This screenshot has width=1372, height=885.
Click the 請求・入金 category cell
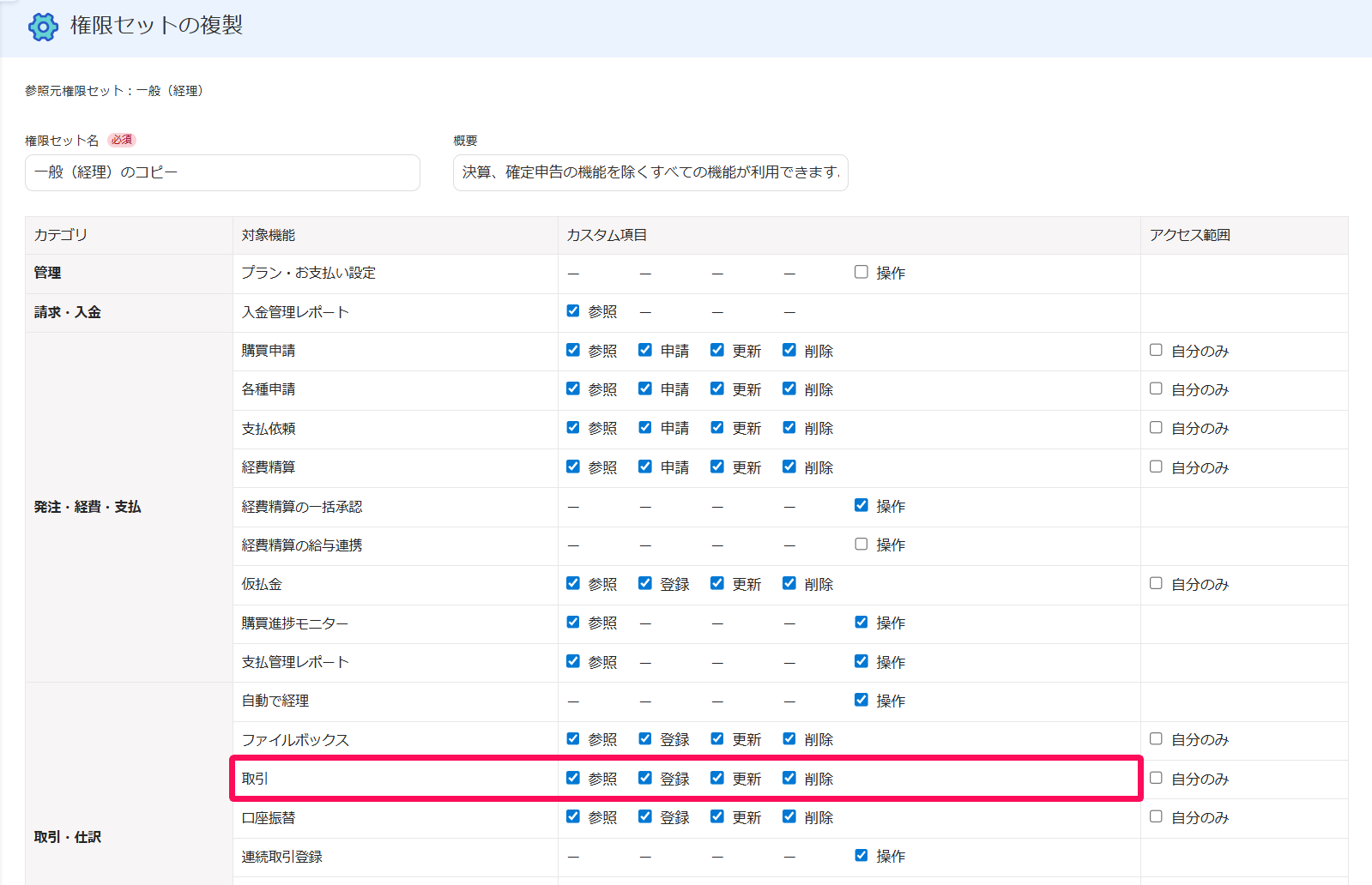(129, 312)
